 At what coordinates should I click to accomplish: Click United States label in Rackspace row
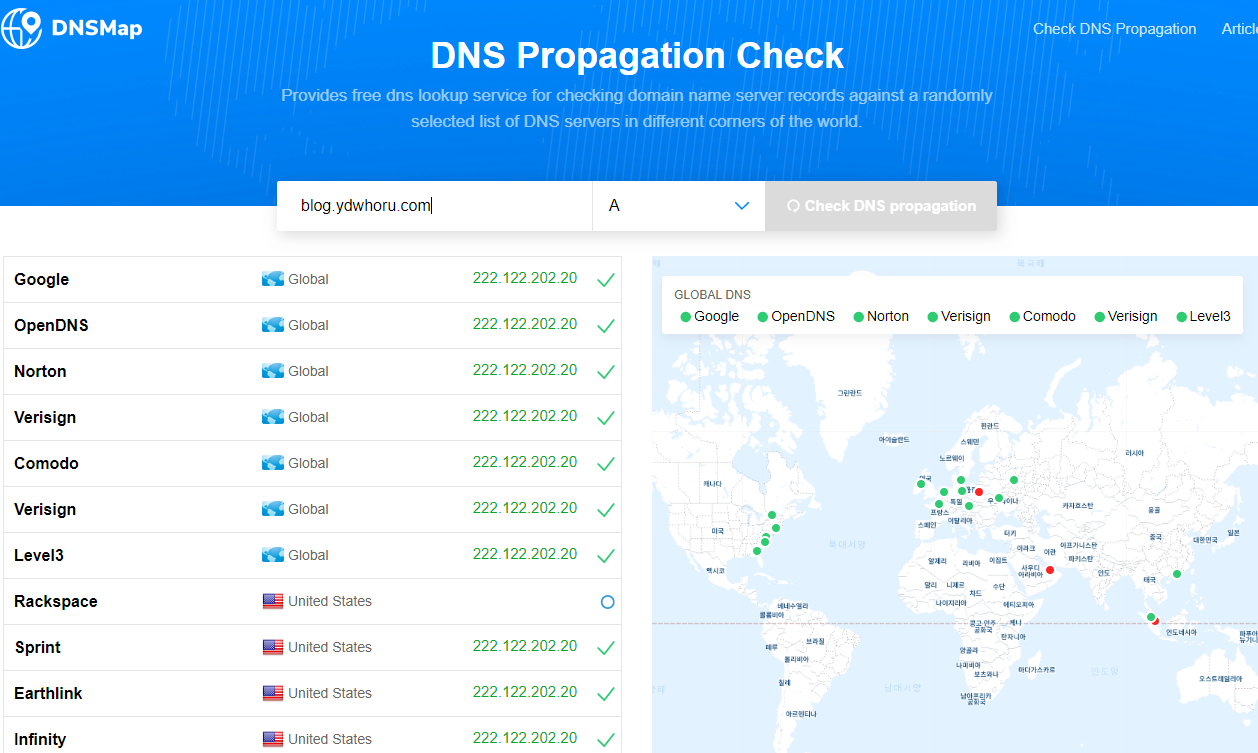click(330, 601)
